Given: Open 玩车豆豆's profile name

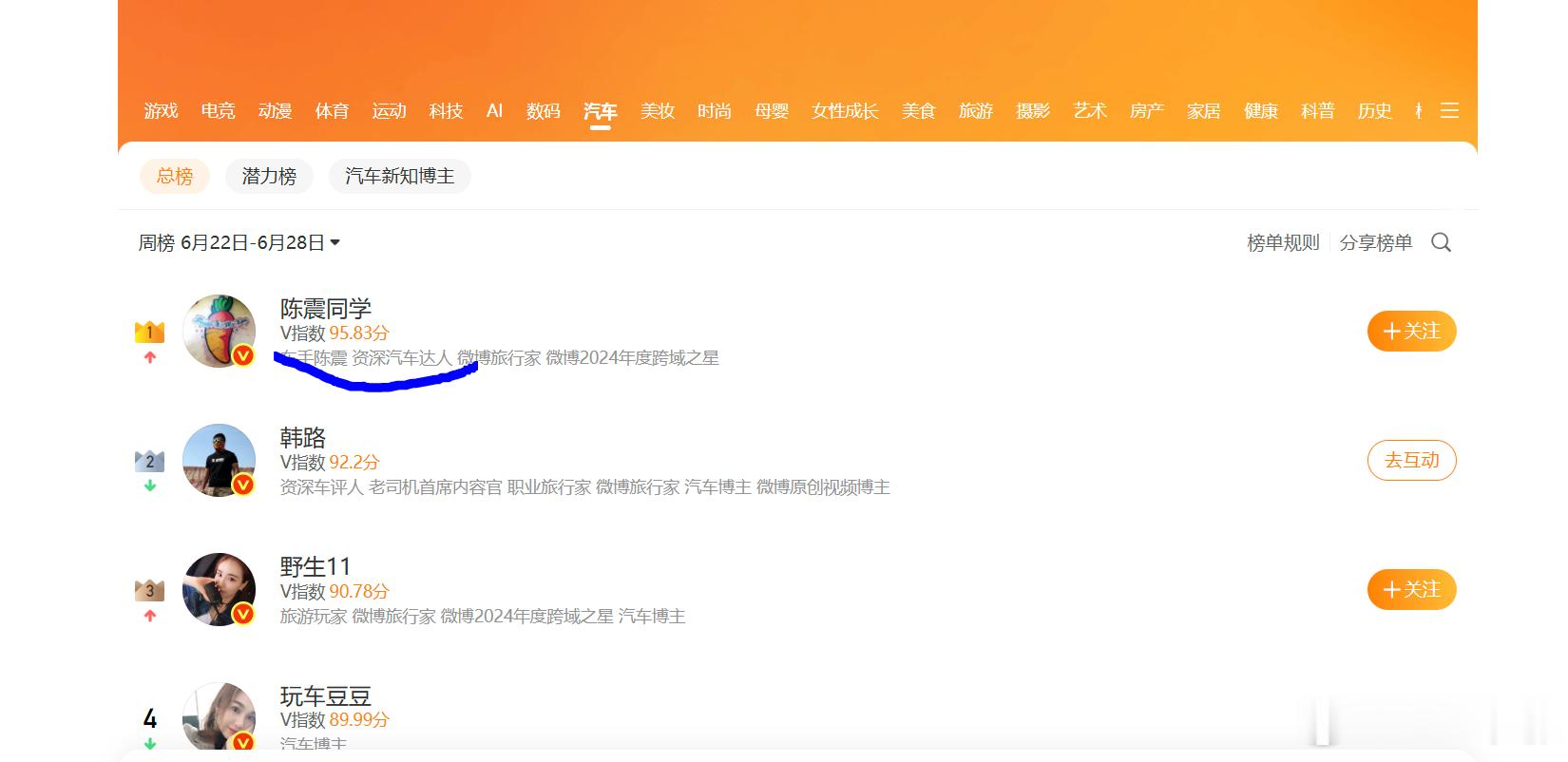Looking at the screenshot, I should 326,696.
